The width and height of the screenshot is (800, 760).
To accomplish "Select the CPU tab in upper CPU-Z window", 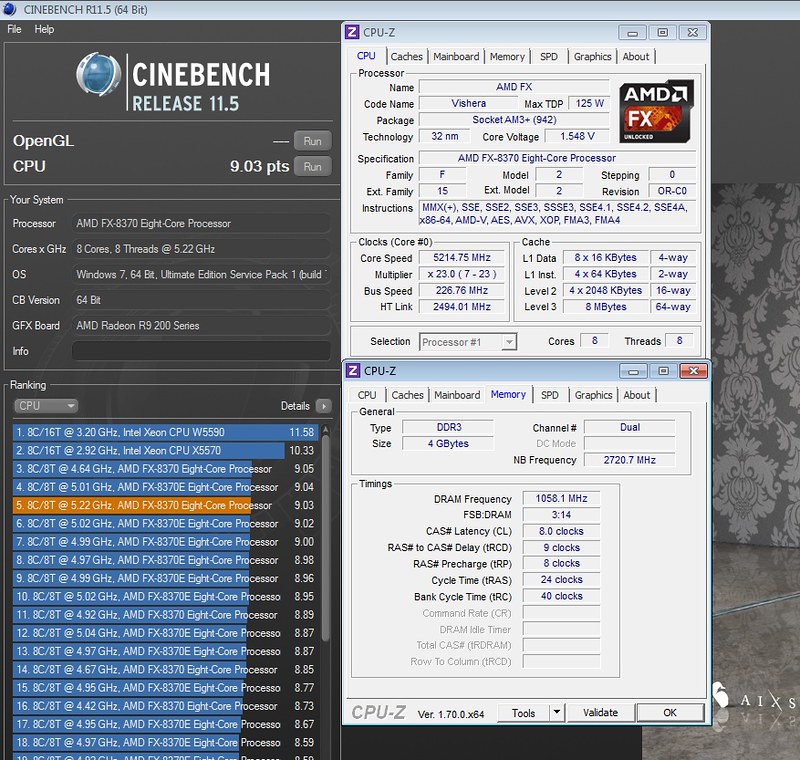I will click(366, 56).
